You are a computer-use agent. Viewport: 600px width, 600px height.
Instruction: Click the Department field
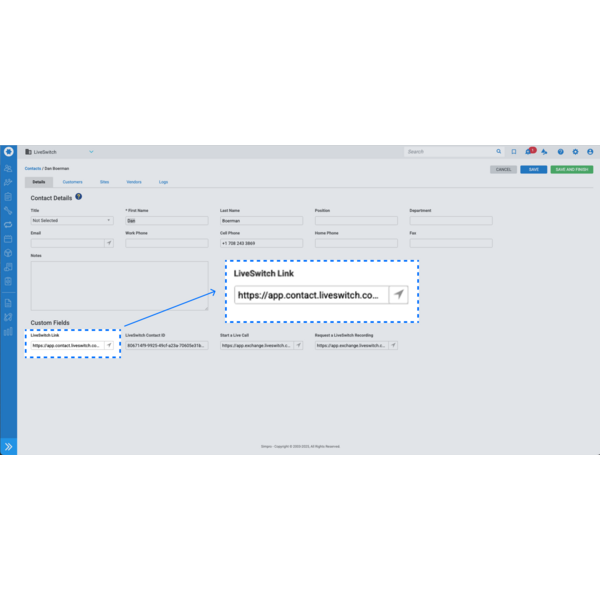[451, 220]
